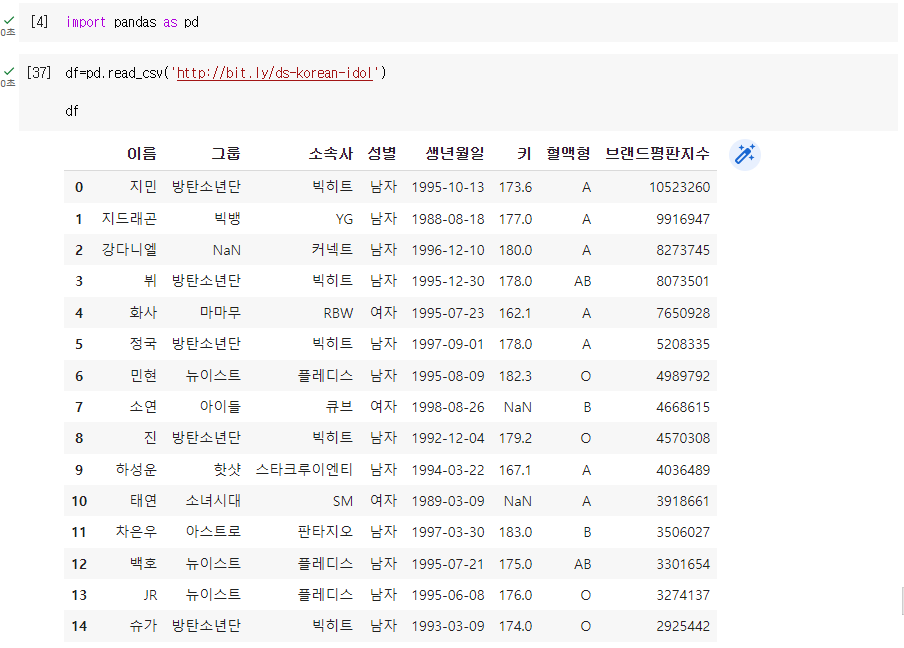Image resolution: width=904 pixels, height=648 pixels.
Task: Select the group cell 마마무
Action: click(x=220, y=312)
